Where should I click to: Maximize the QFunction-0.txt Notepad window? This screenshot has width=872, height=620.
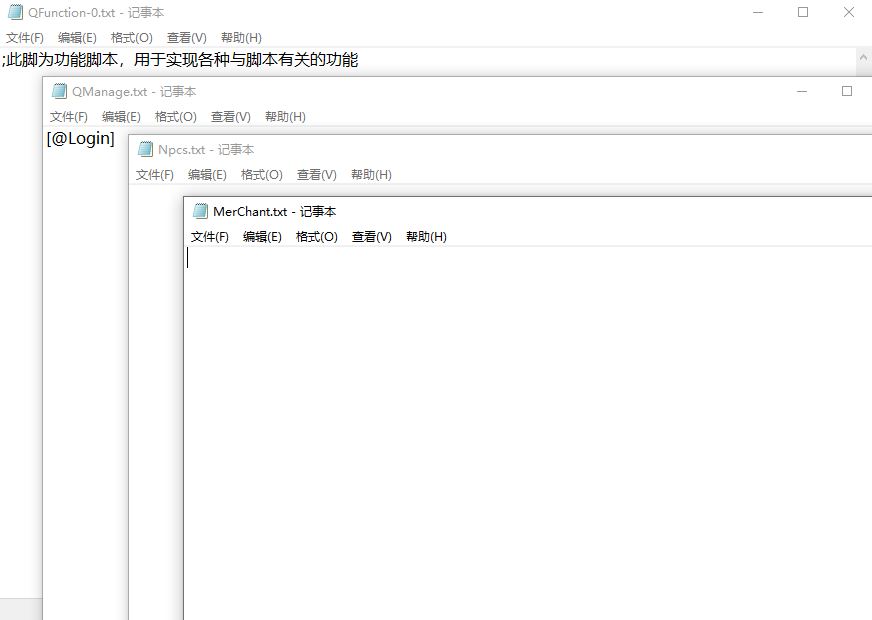pos(803,13)
